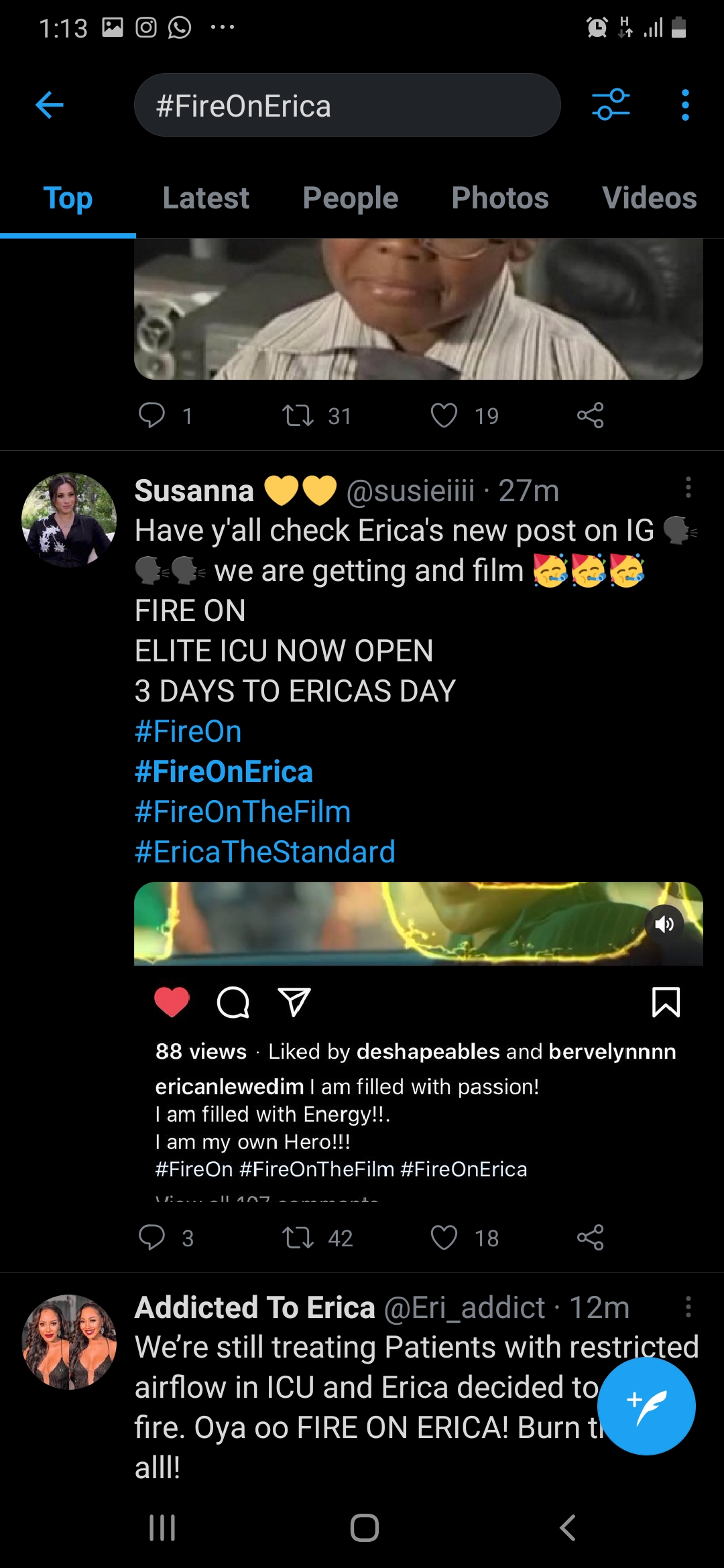Tap the Android home navigation button

tap(364, 1528)
